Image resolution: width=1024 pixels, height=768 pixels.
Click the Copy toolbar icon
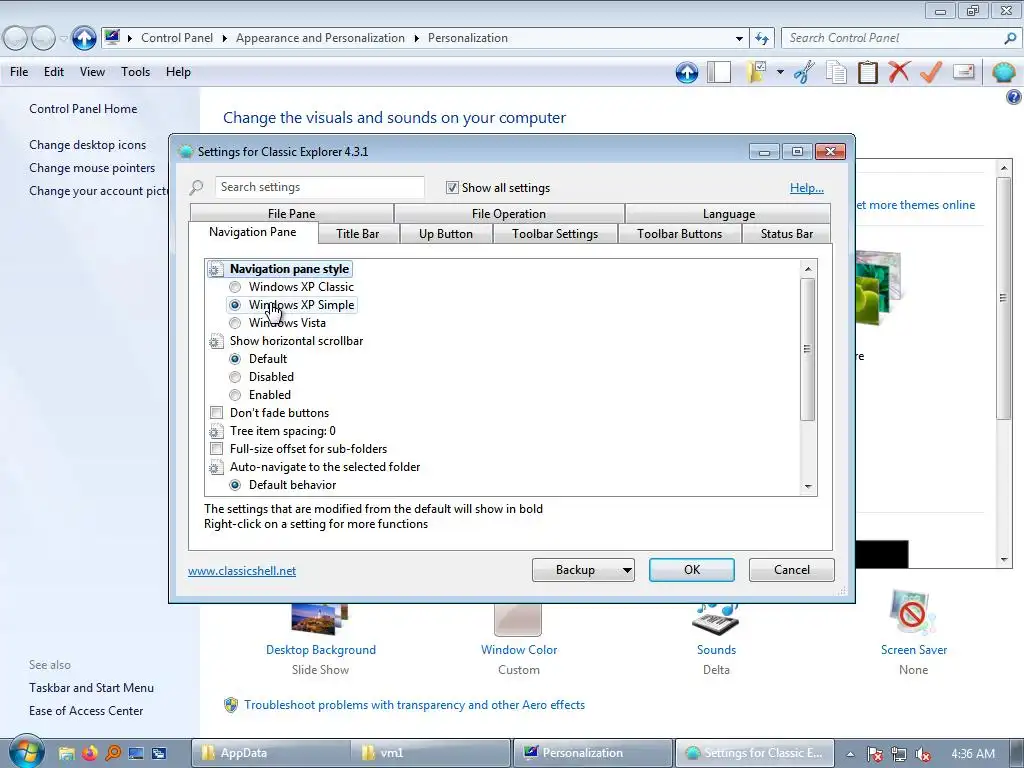coord(836,72)
